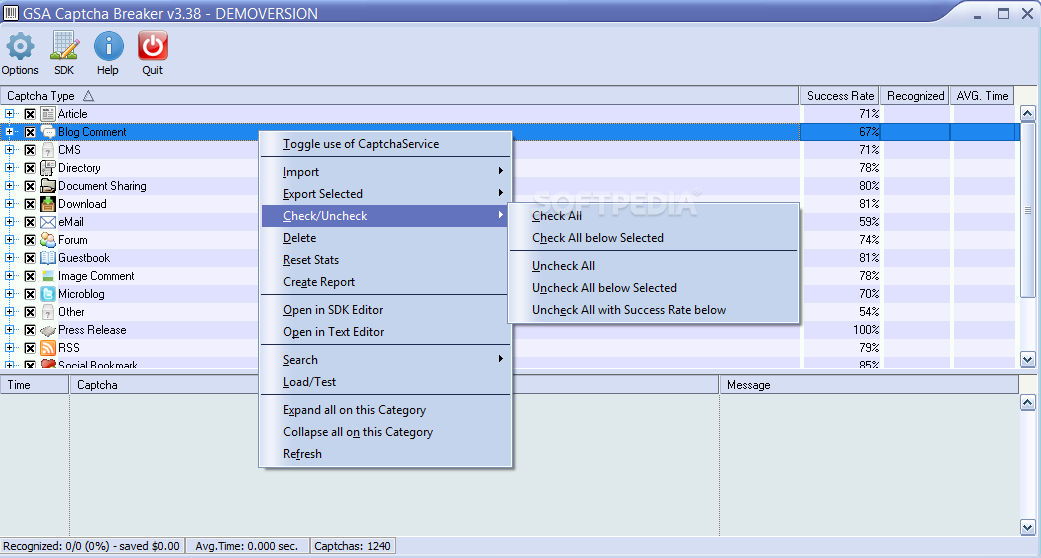Click the log panel scroll up arrow
Viewport: 1041px width, 558px height.
(x=1028, y=403)
